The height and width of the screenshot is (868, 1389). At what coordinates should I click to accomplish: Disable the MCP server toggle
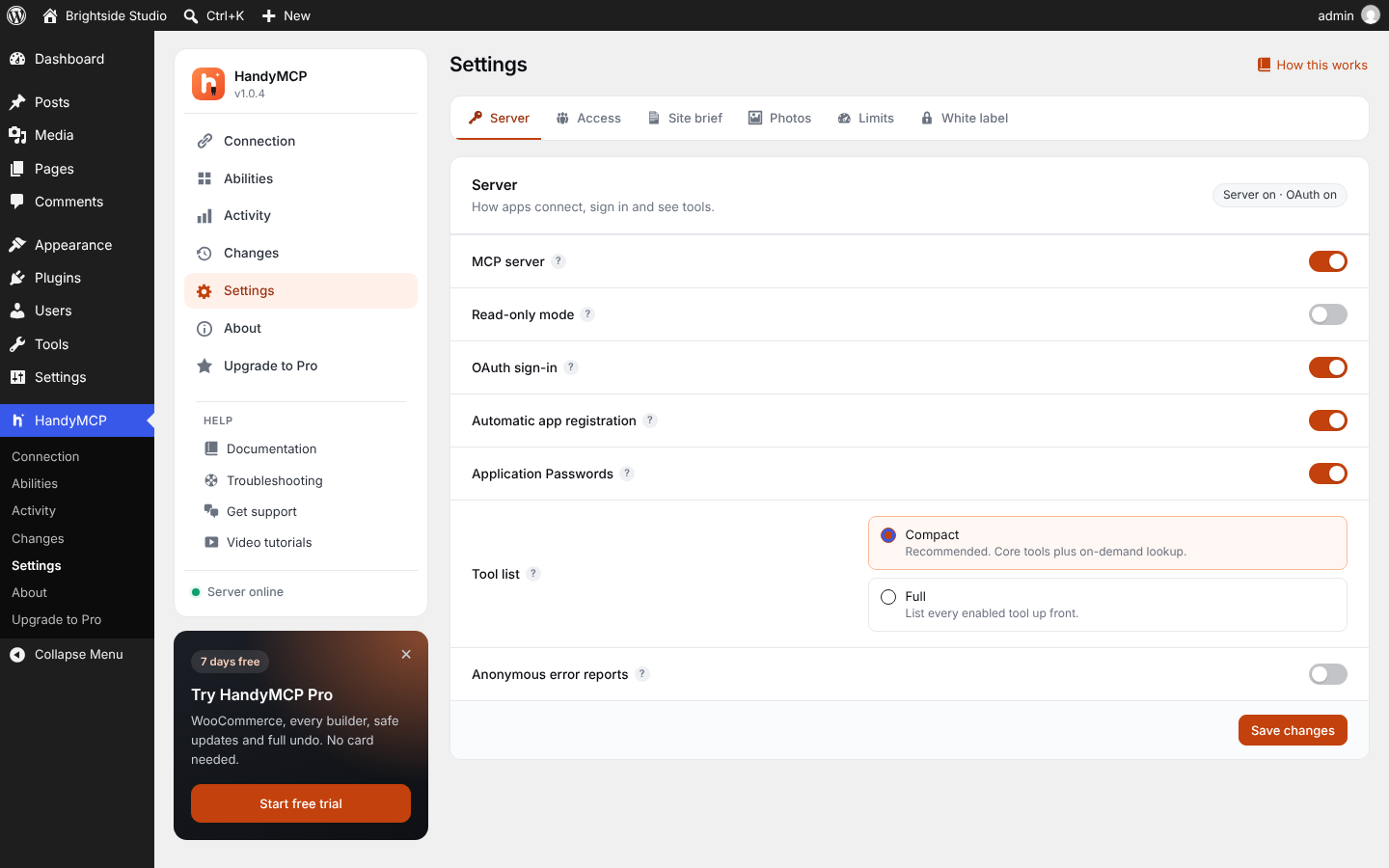pyautogui.click(x=1328, y=261)
